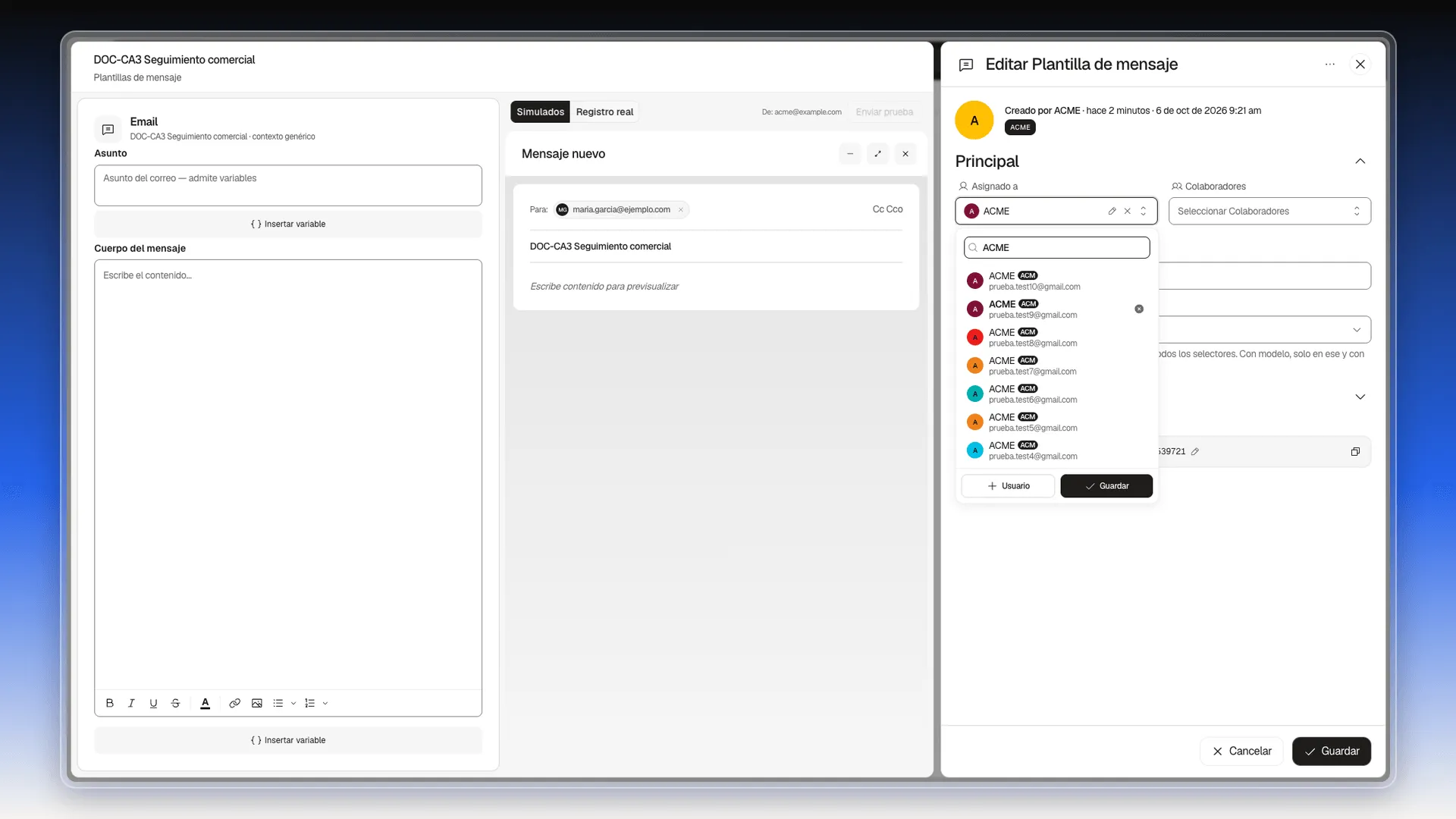The height and width of the screenshot is (819, 1456).
Task: Close the Editar Plantilla de mensaje panel
Action: [1360, 64]
